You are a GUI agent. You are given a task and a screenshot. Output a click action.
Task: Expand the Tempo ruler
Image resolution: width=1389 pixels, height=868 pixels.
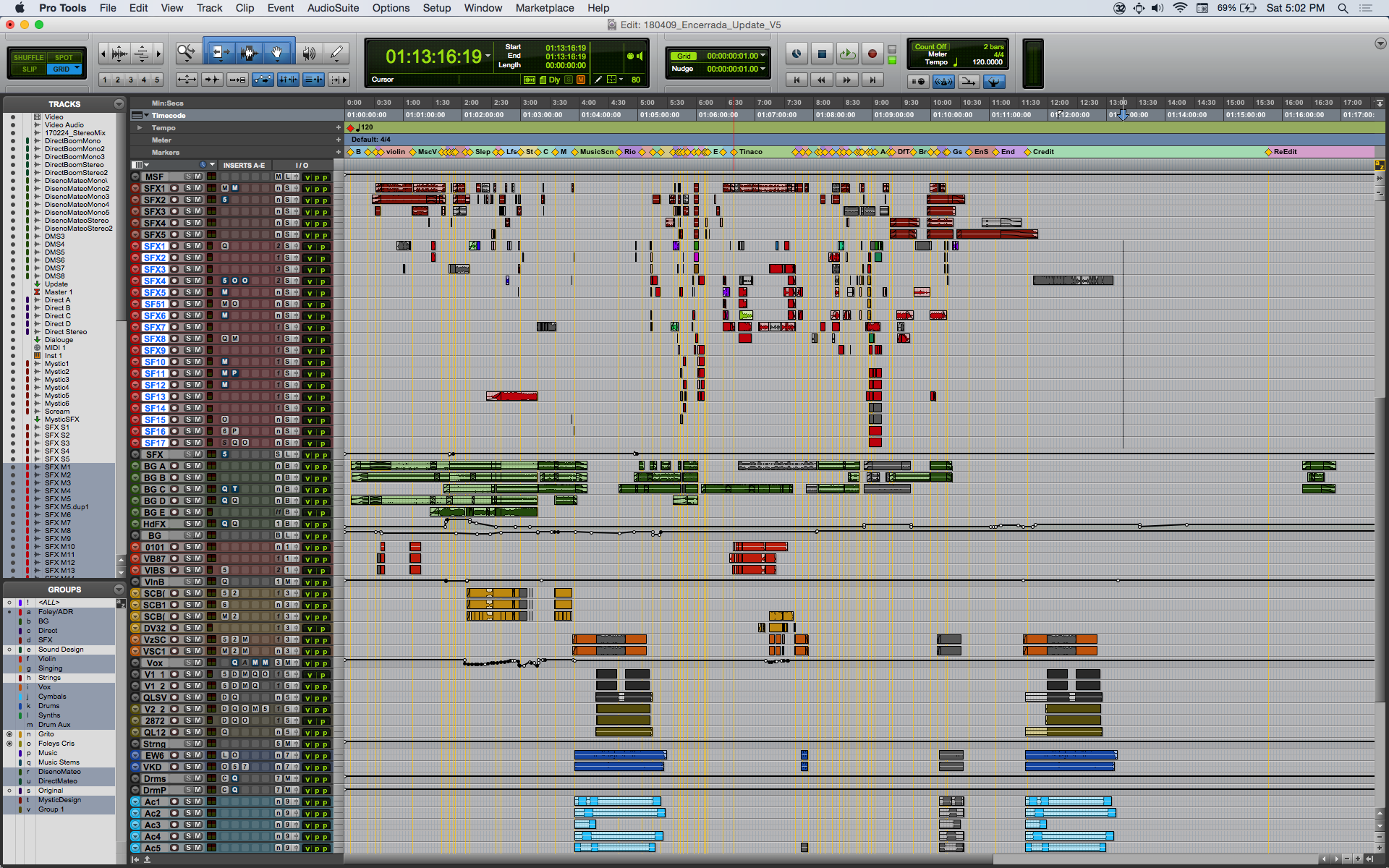point(140,127)
